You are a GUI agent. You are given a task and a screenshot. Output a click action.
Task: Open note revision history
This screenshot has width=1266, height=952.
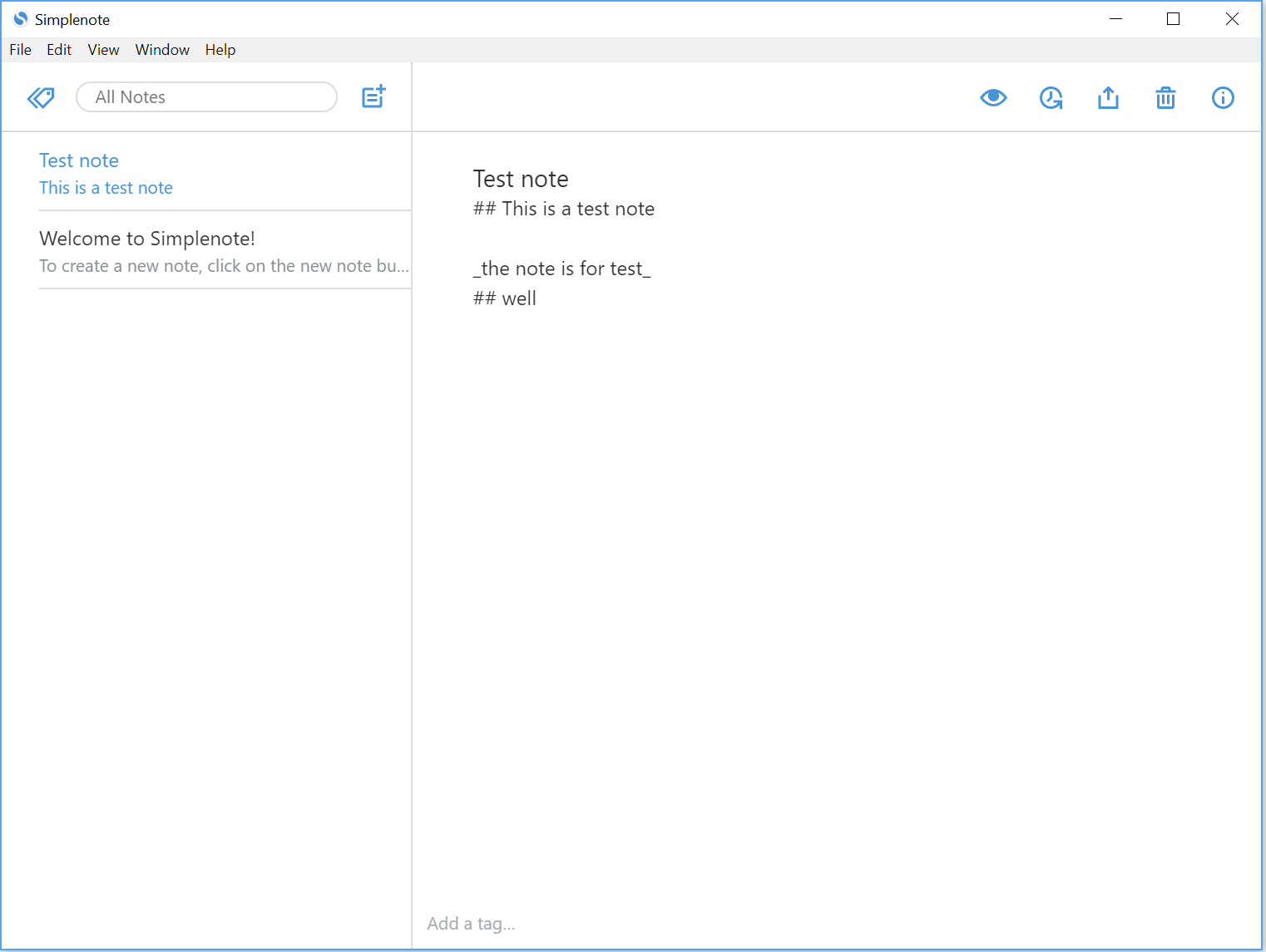point(1051,98)
